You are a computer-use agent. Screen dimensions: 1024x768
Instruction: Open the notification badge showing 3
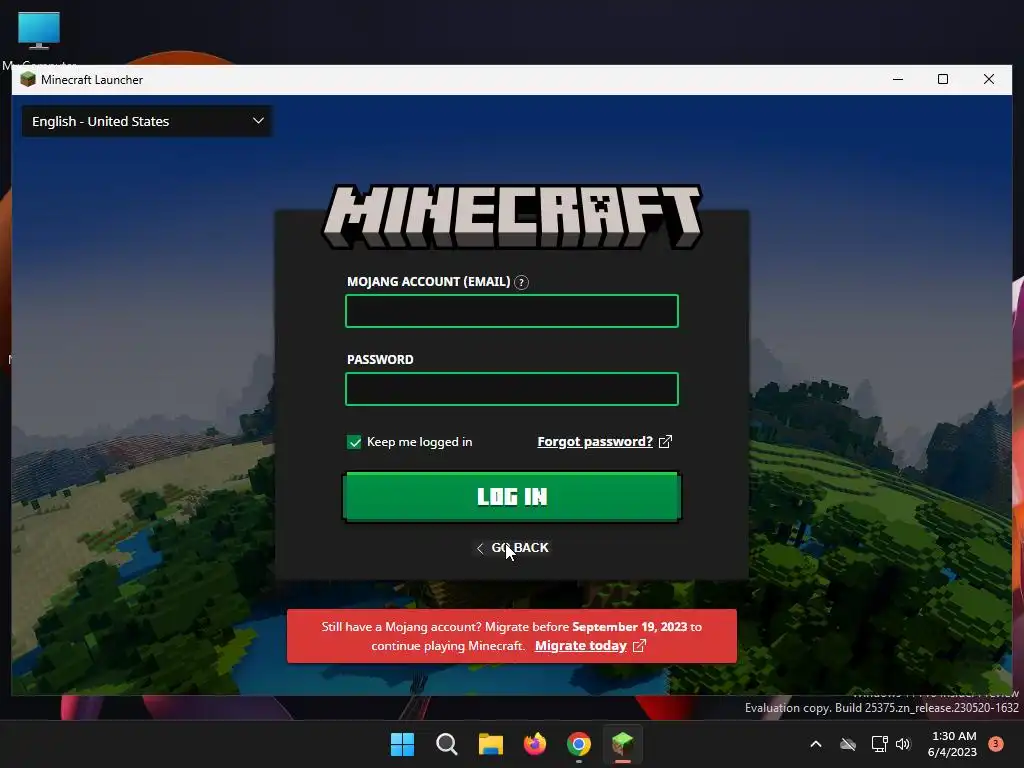pyautogui.click(x=996, y=744)
